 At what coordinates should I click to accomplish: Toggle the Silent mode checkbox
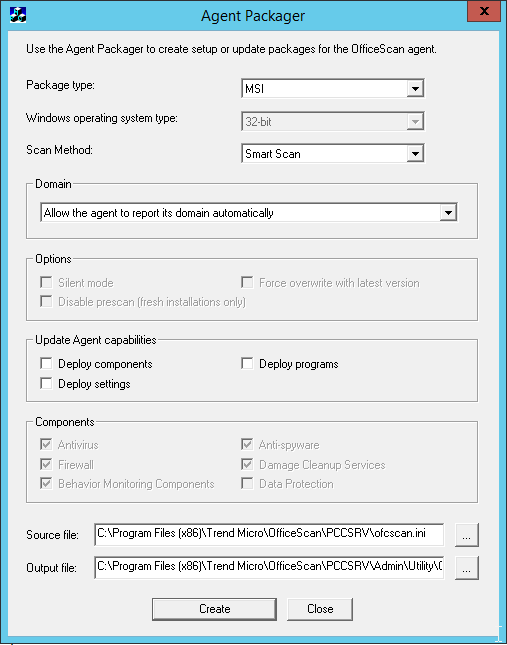point(46,283)
